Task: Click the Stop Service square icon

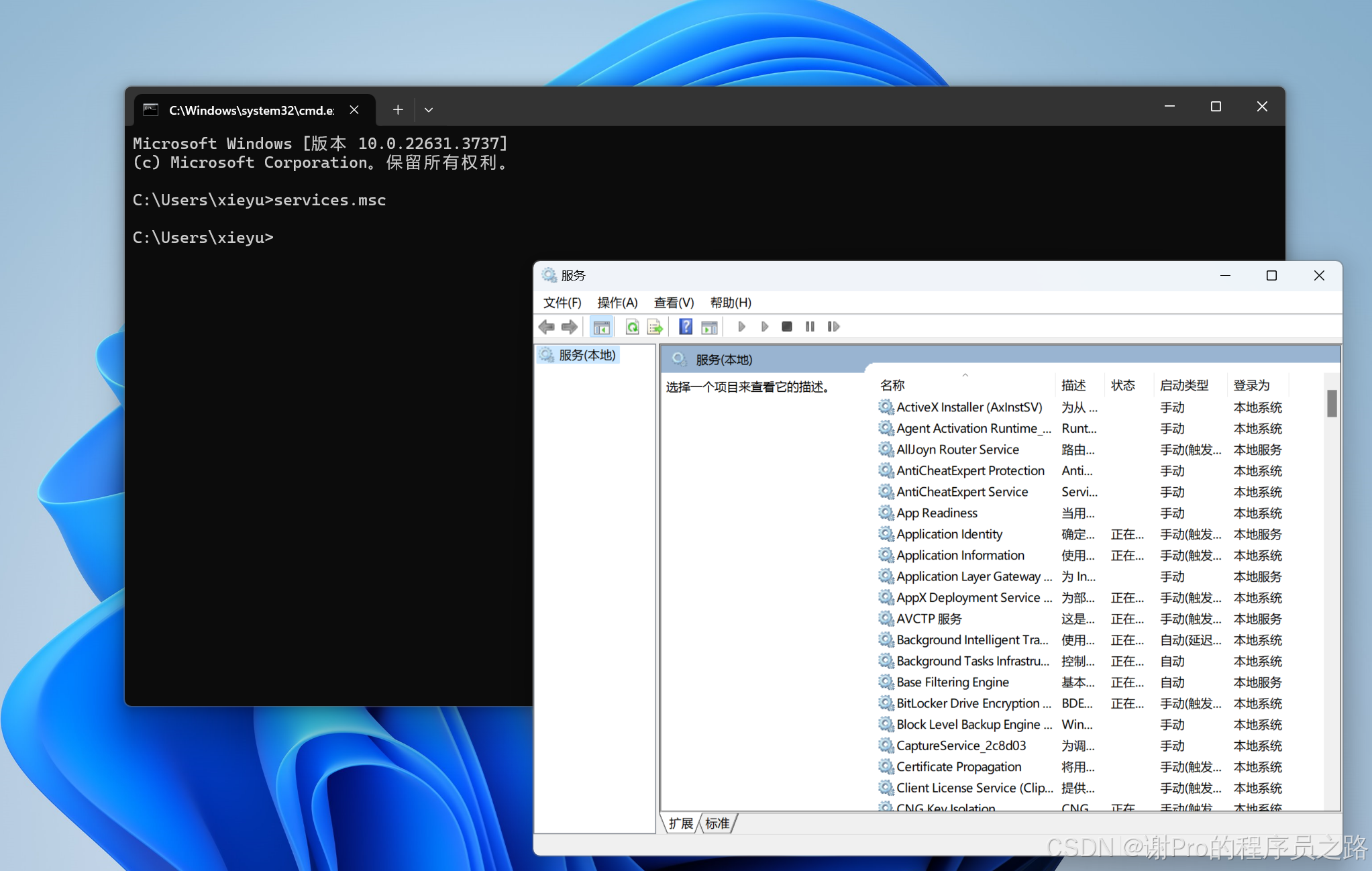Action: 787,327
